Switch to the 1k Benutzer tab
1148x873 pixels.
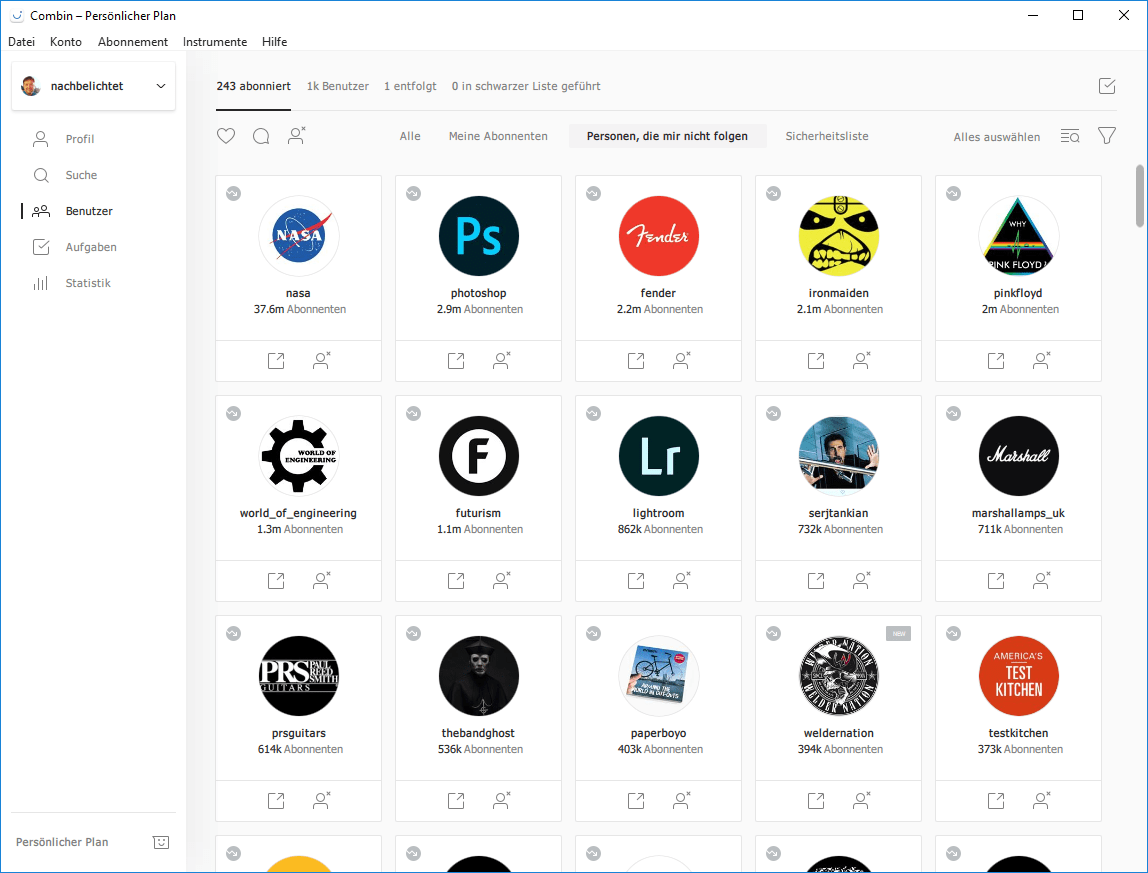coord(337,86)
